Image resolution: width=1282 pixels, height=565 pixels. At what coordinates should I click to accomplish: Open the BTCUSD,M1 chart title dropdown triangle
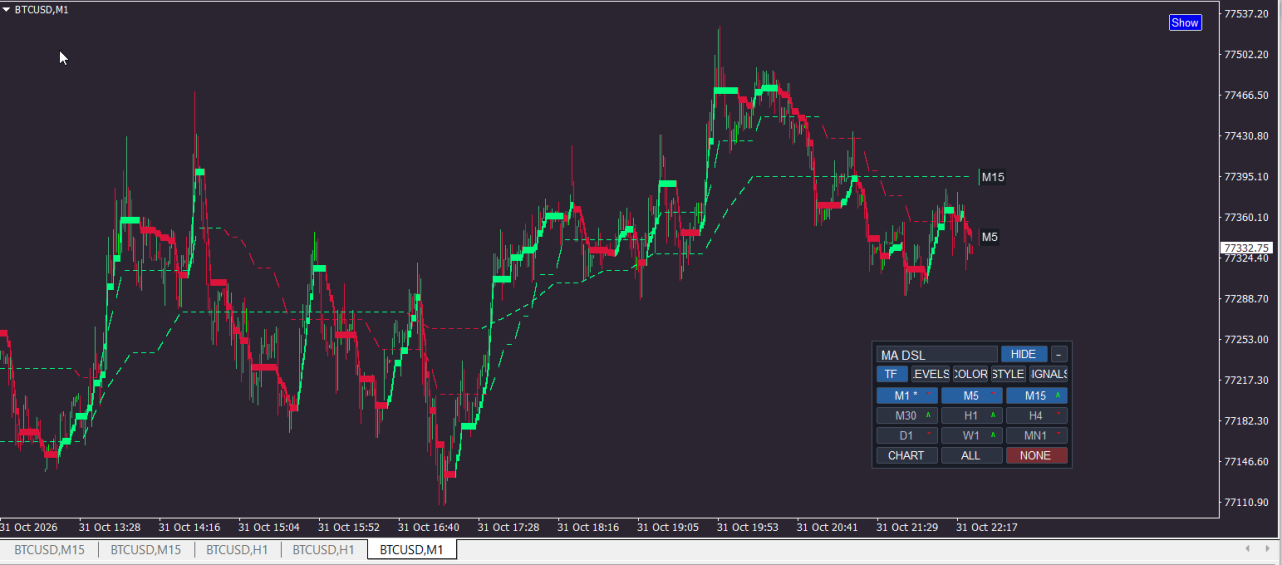(x=6, y=9)
